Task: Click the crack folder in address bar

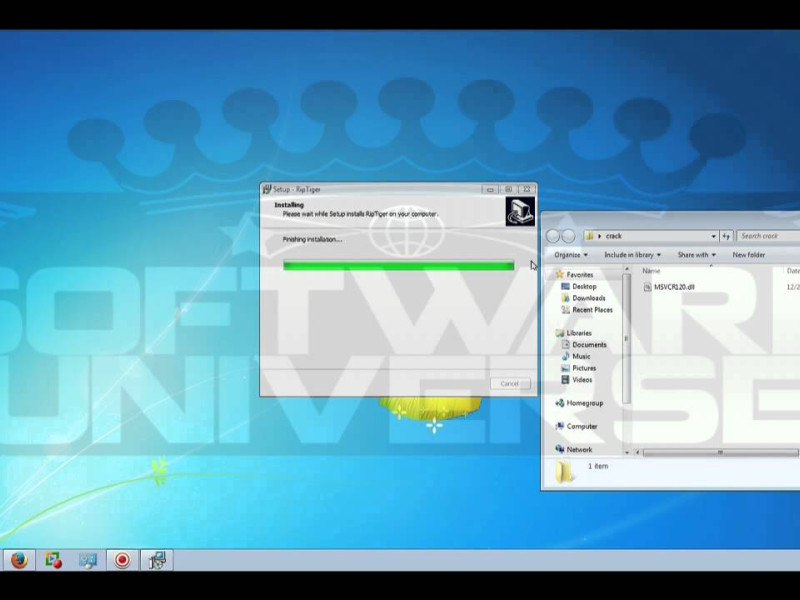Action: click(x=614, y=236)
